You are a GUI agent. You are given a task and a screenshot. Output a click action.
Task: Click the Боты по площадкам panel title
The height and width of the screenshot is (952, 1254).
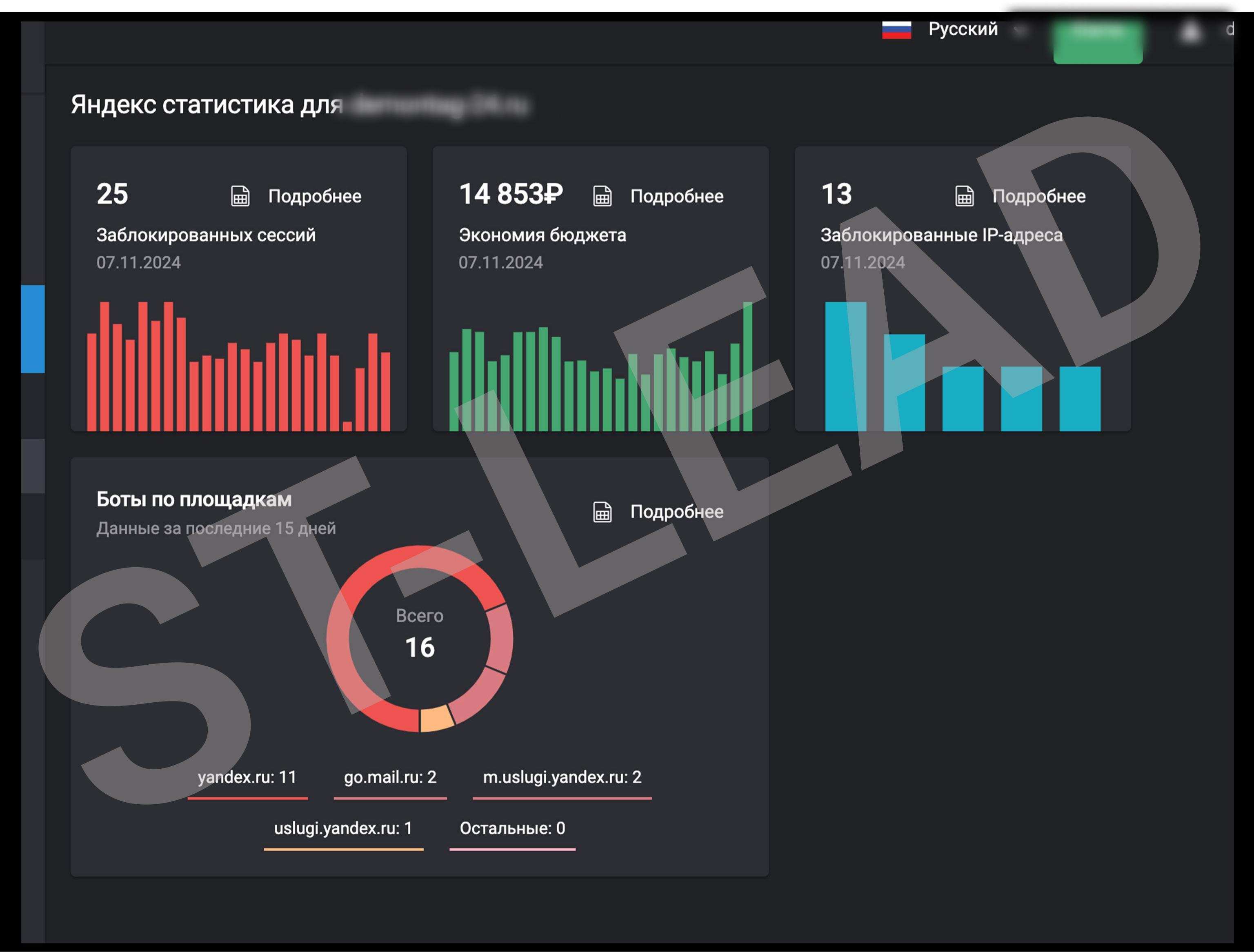[x=194, y=499]
